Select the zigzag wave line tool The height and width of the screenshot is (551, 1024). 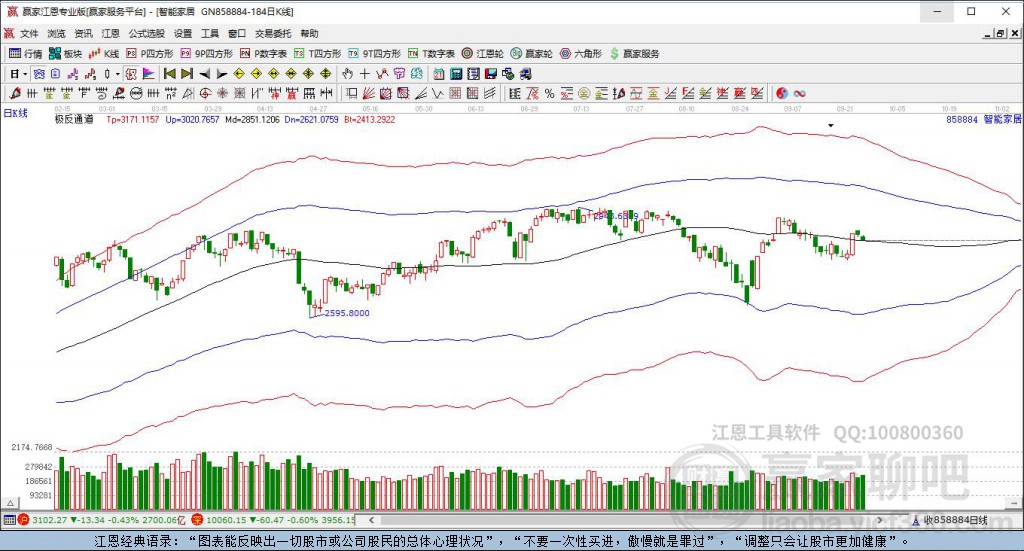(438, 93)
